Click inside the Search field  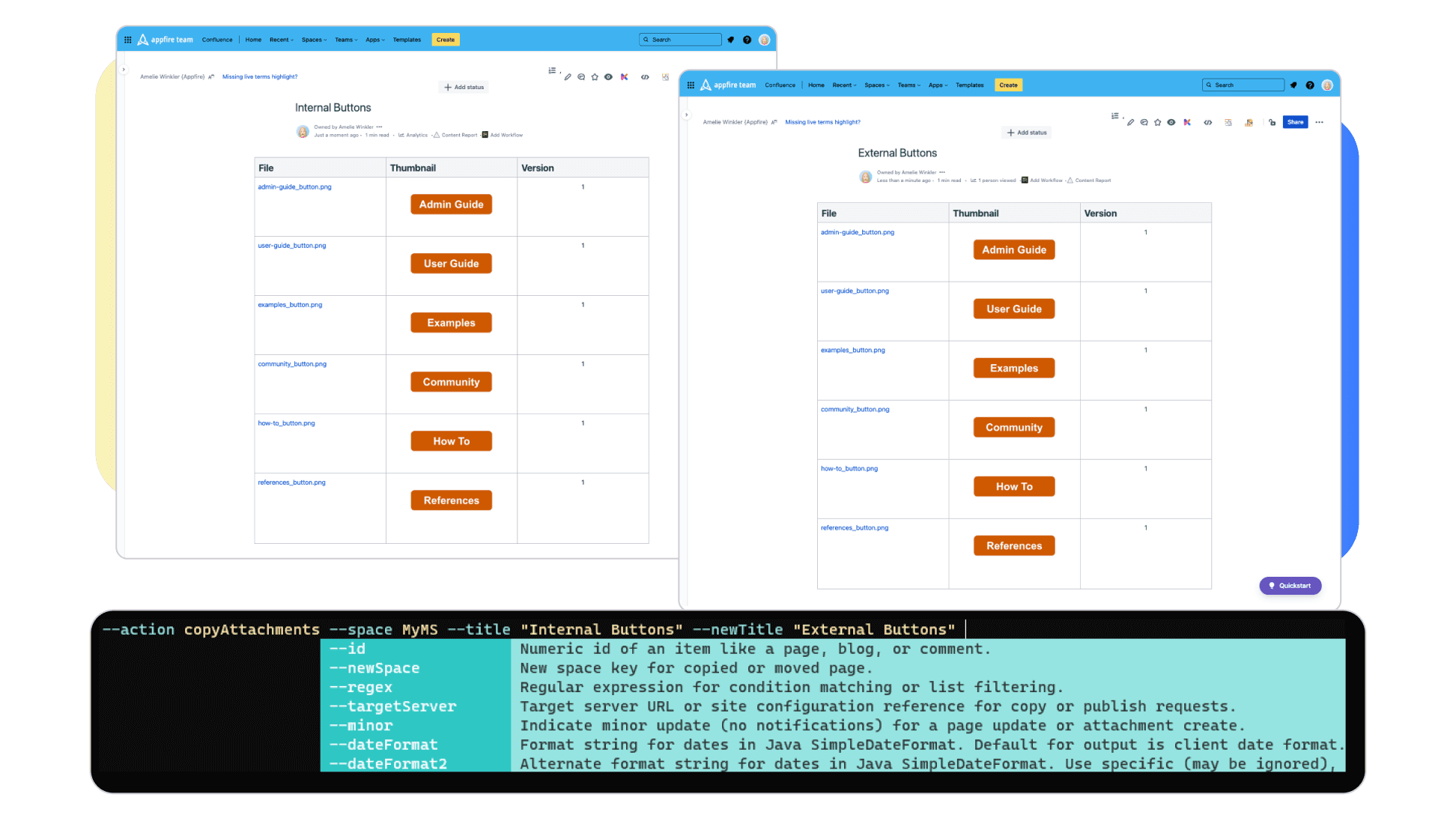point(1243,85)
